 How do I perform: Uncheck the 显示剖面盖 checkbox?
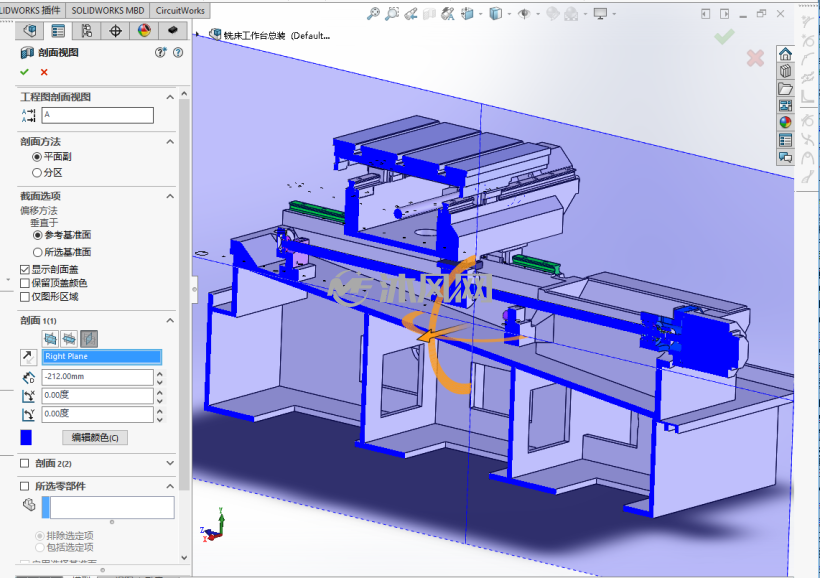tap(25, 269)
